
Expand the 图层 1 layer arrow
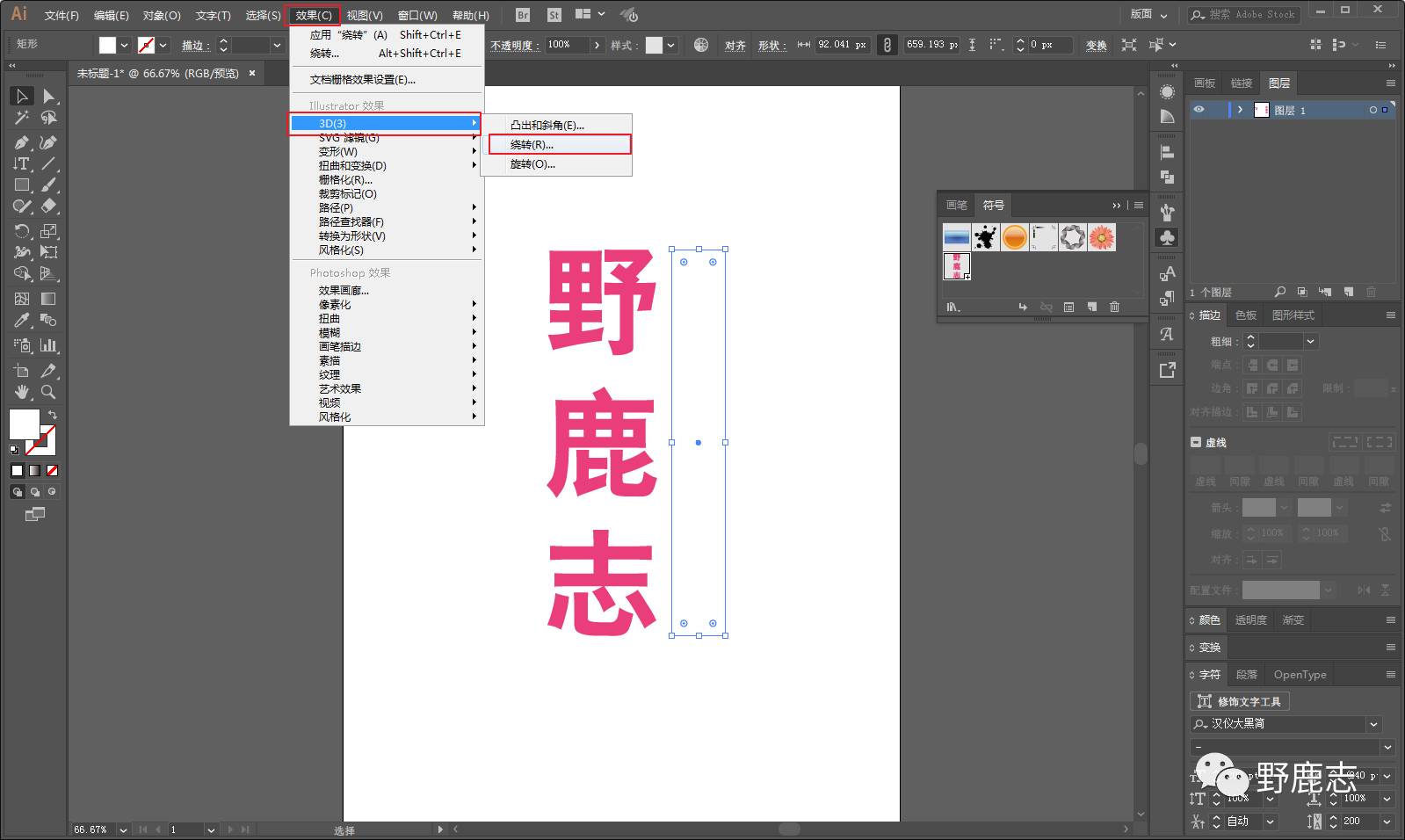(x=1240, y=110)
